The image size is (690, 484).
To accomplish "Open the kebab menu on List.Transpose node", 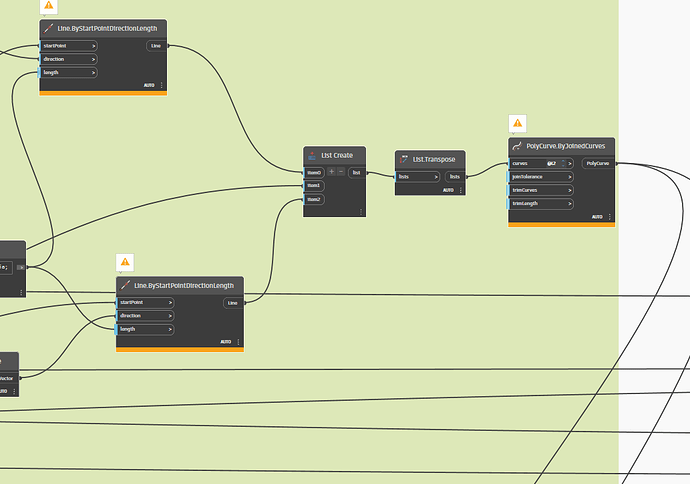I will pos(461,190).
